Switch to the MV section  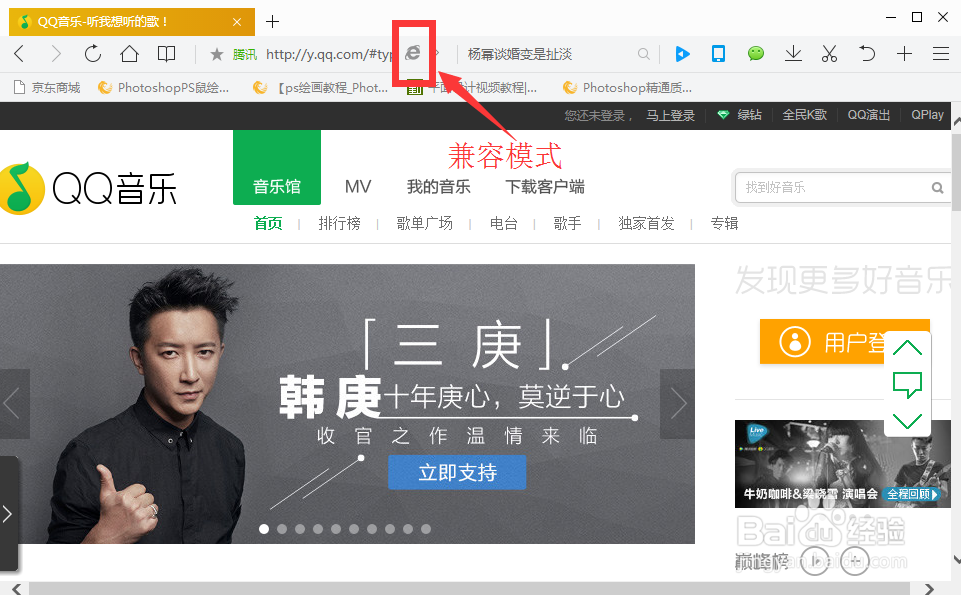coord(357,186)
